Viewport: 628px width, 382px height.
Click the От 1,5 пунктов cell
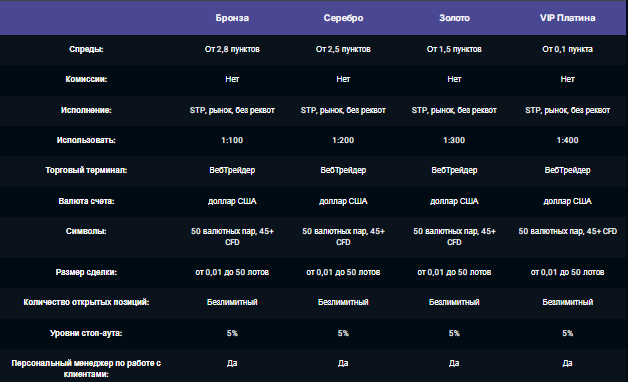454,49
